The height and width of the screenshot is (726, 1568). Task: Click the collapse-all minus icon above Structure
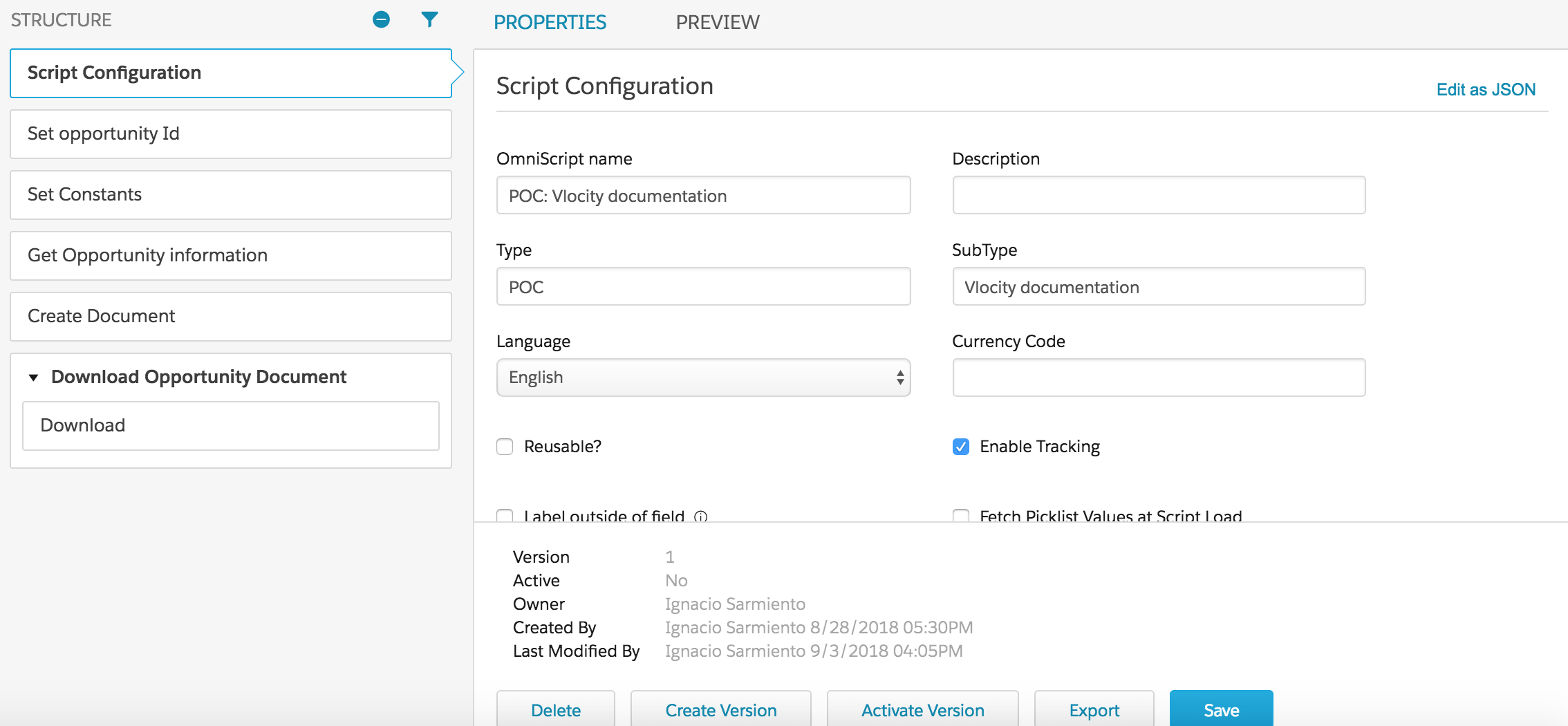click(381, 21)
